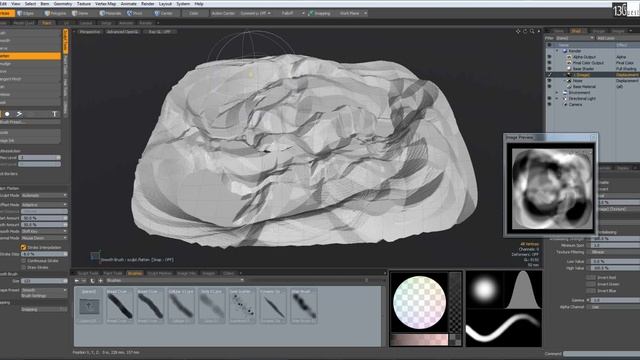
Task: Open the Smooth Mode dropdown
Action: [44, 231]
